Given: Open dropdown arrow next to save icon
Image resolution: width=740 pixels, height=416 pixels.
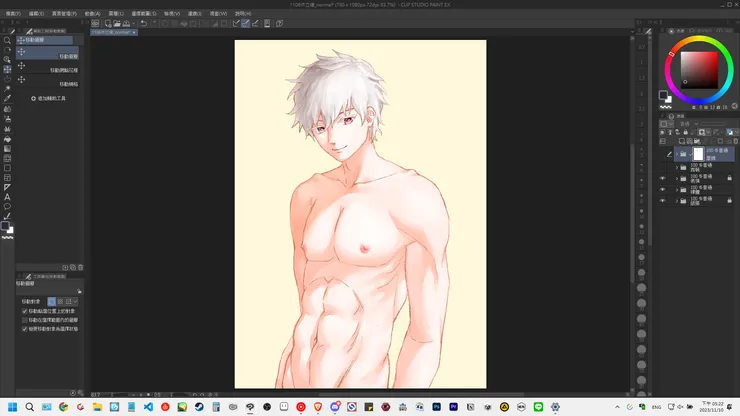Looking at the screenshot, I should 134,23.
